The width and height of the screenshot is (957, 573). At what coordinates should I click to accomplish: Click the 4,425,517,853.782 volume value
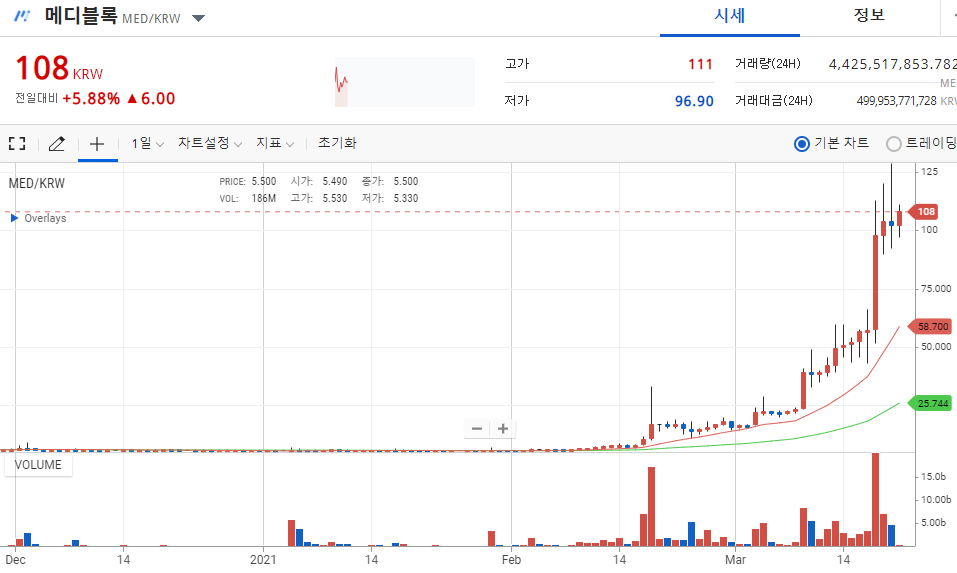pos(892,64)
